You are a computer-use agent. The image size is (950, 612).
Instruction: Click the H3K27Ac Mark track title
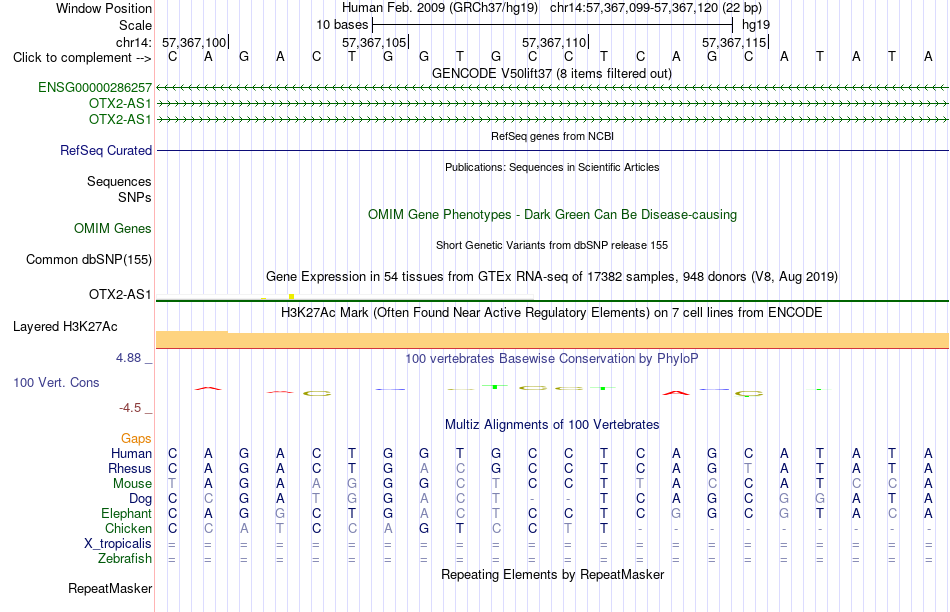click(552, 313)
